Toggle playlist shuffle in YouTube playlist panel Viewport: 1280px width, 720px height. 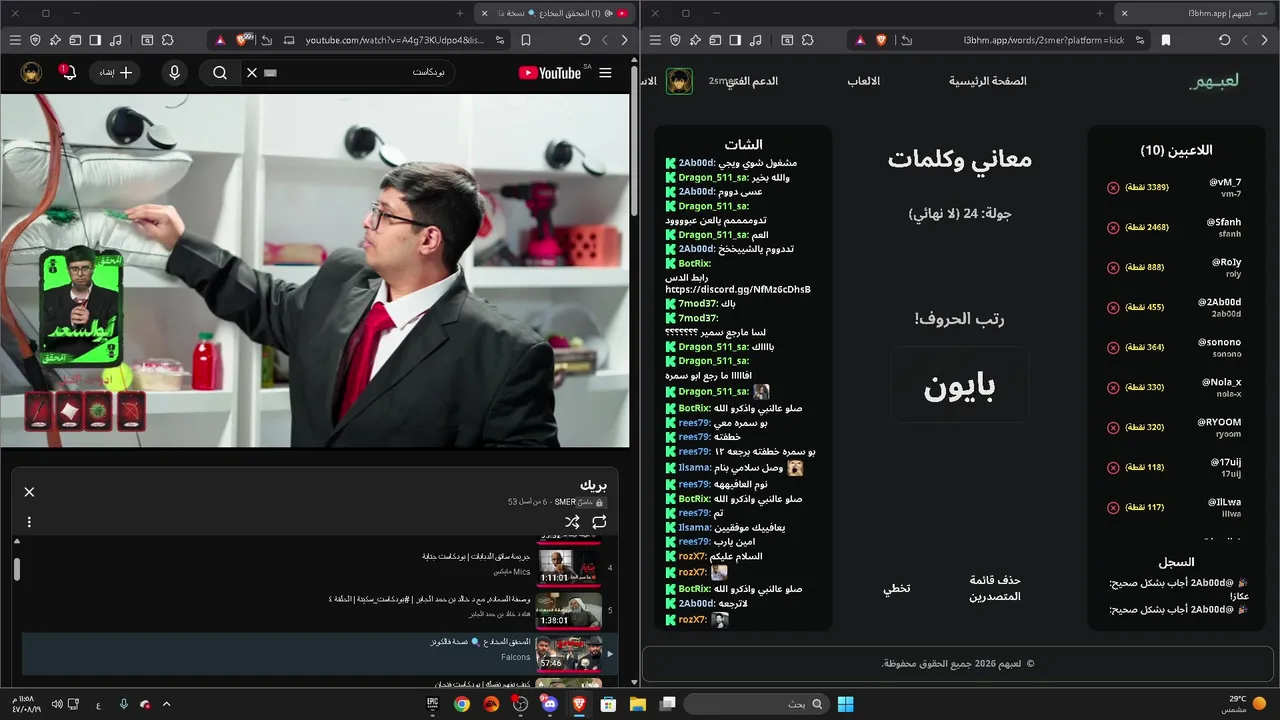coord(572,522)
